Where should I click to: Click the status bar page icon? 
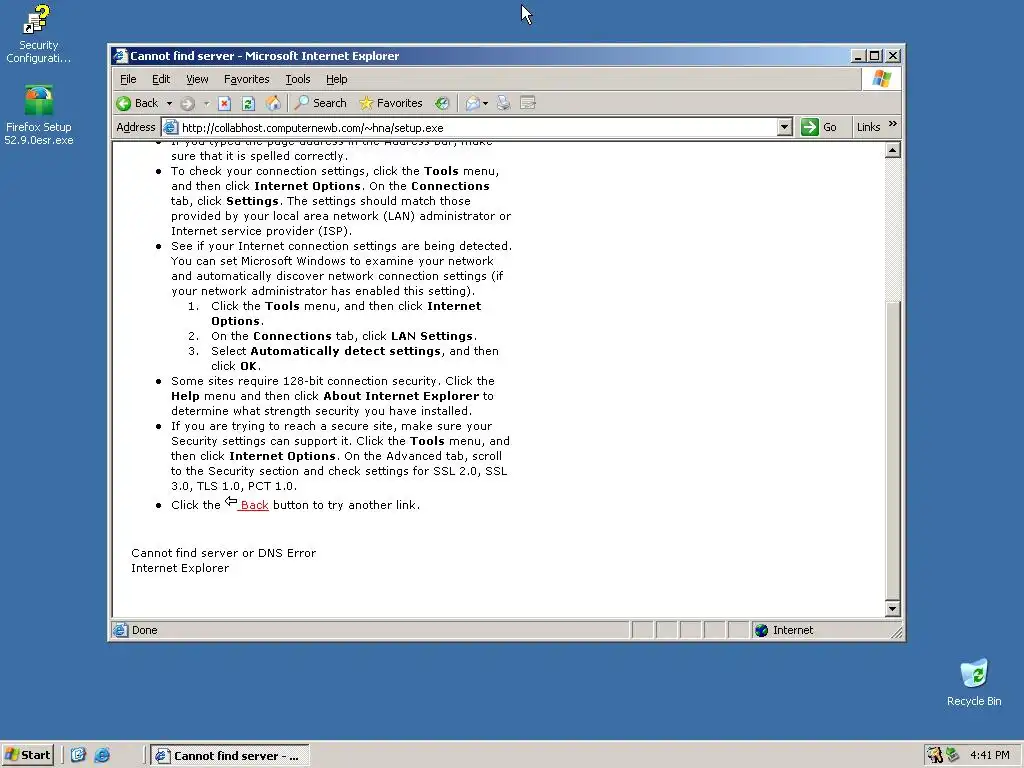(x=120, y=630)
